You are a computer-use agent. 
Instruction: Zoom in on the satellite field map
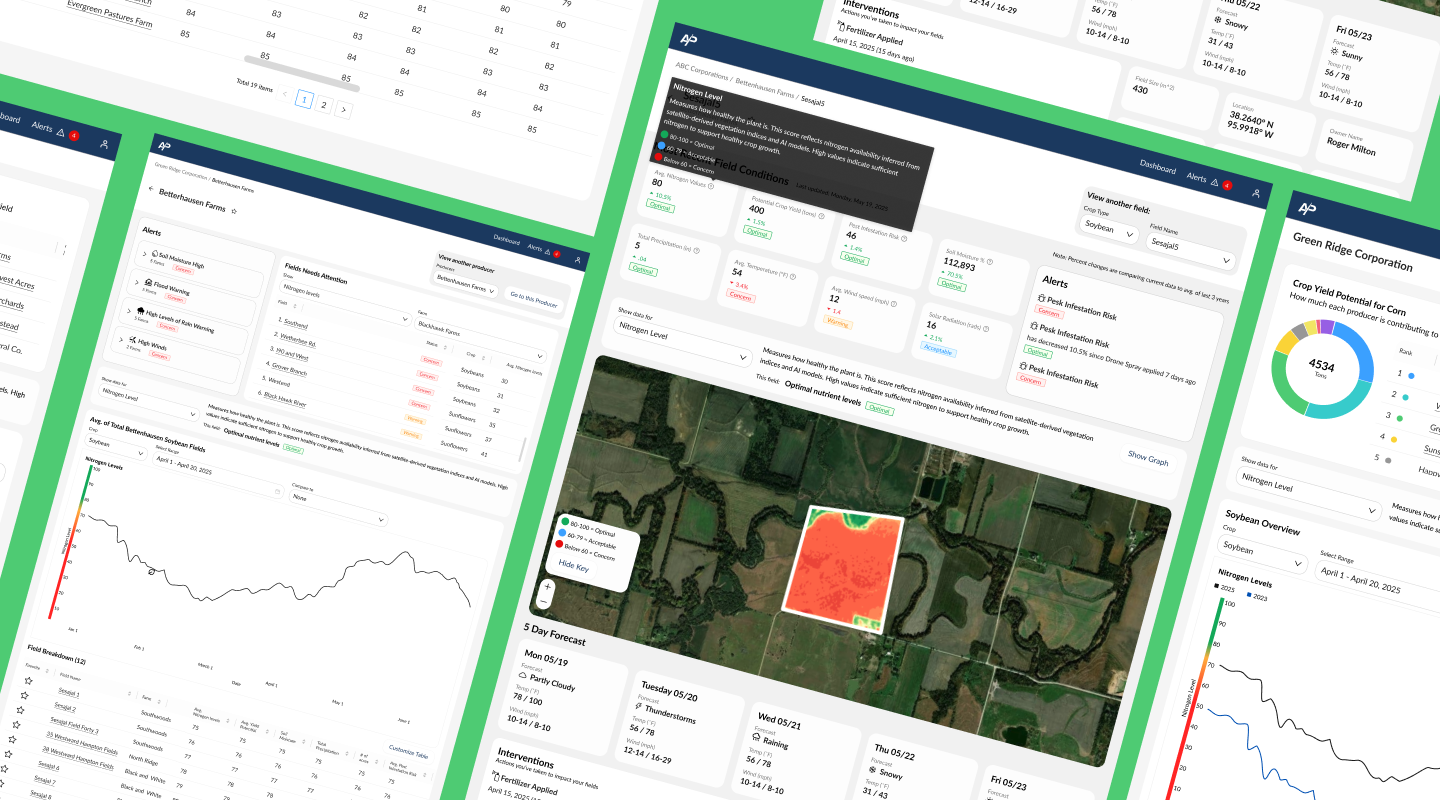(x=548, y=586)
